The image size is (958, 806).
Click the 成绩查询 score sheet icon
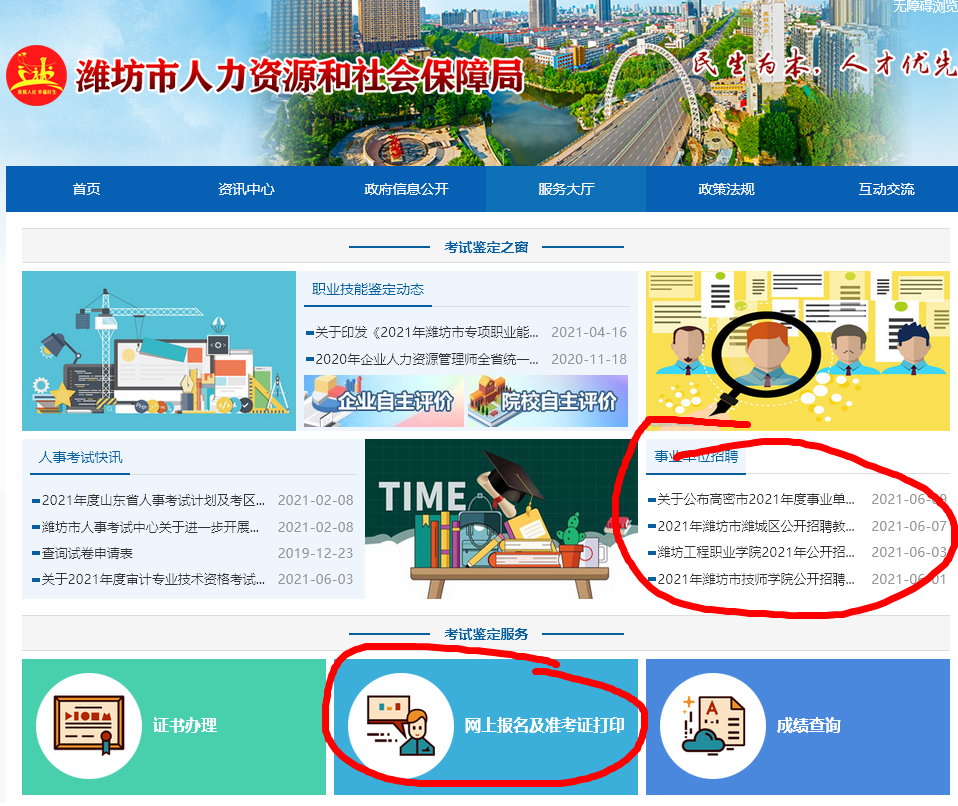pyautogui.click(x=711, y=726)
